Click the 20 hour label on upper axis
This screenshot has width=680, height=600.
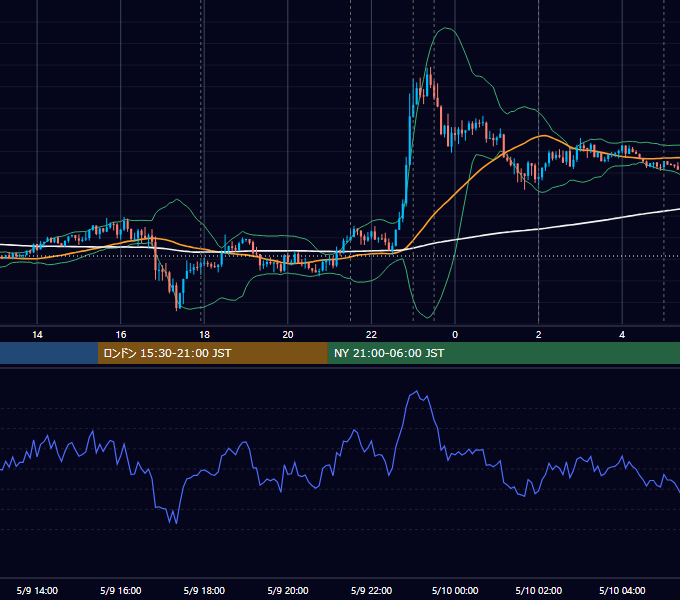288,335
